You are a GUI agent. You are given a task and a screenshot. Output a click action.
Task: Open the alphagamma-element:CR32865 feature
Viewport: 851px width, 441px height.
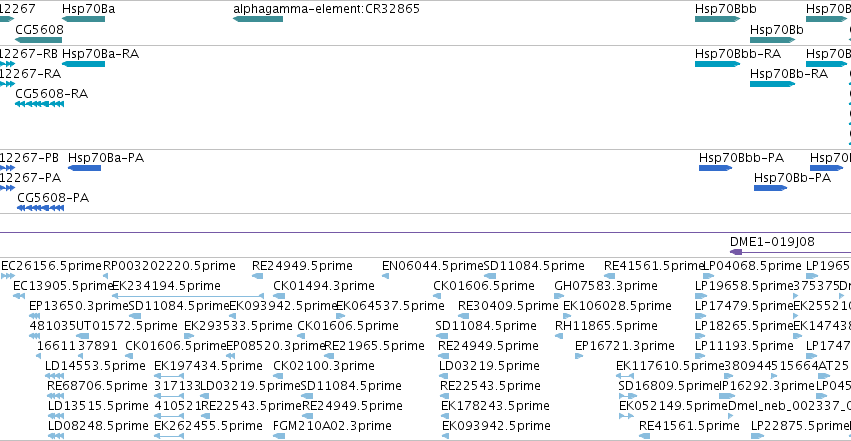click(x=258, y=19)
